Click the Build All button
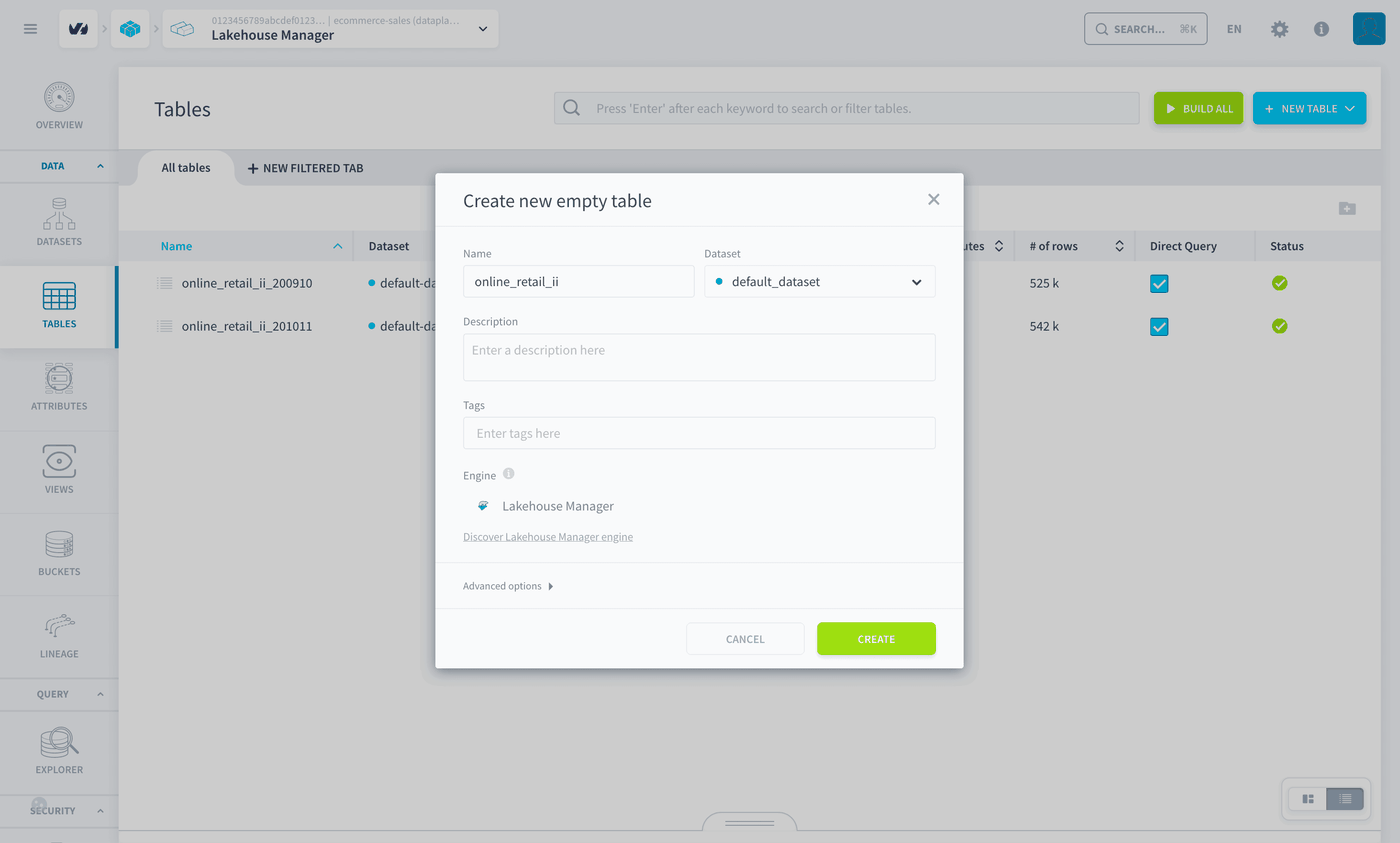This screenshot has height=843, width=1400. [1198, 108]
